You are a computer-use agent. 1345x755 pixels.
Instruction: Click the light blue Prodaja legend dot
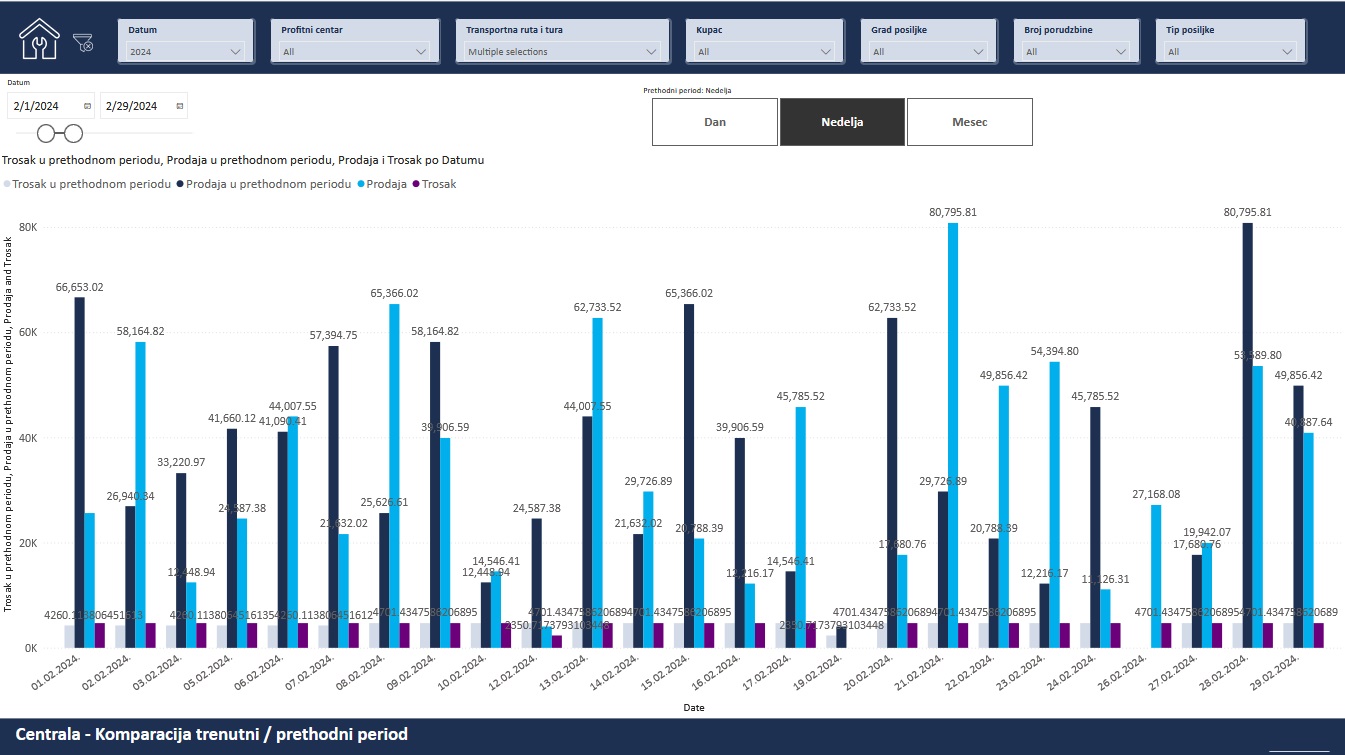tap(360, 184)
